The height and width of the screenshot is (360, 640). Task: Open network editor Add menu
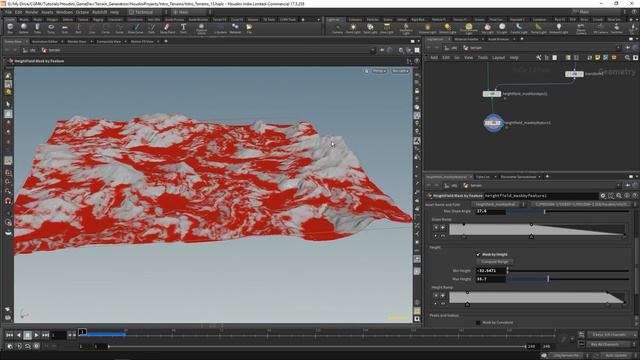[434, 58]
